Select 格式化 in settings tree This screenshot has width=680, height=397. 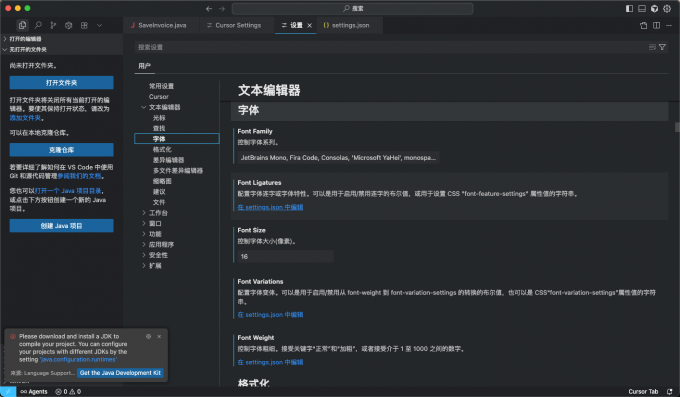tap(162, 149)
